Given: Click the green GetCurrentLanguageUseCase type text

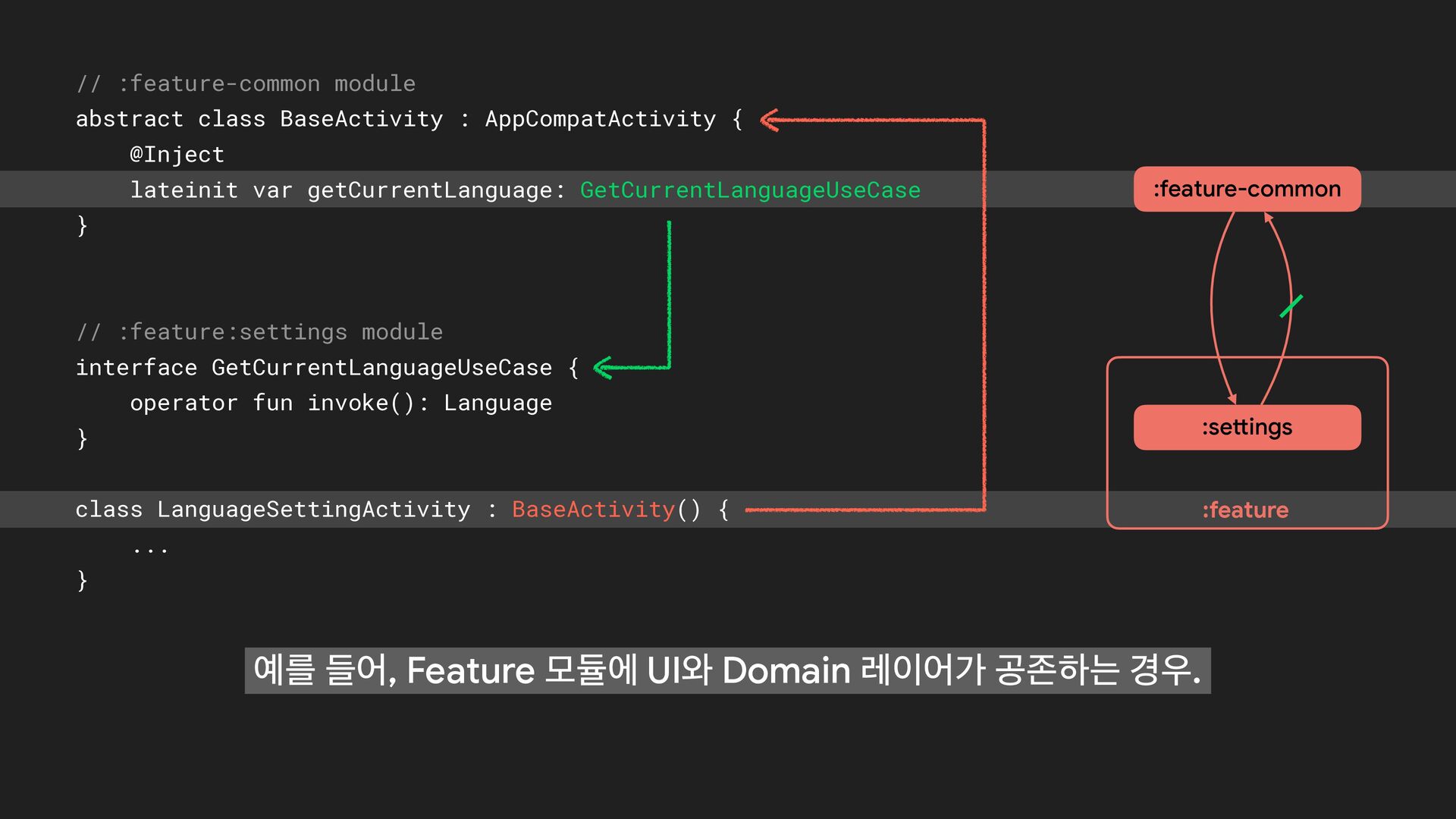Looking at the screenshot, I should (750, 190).
